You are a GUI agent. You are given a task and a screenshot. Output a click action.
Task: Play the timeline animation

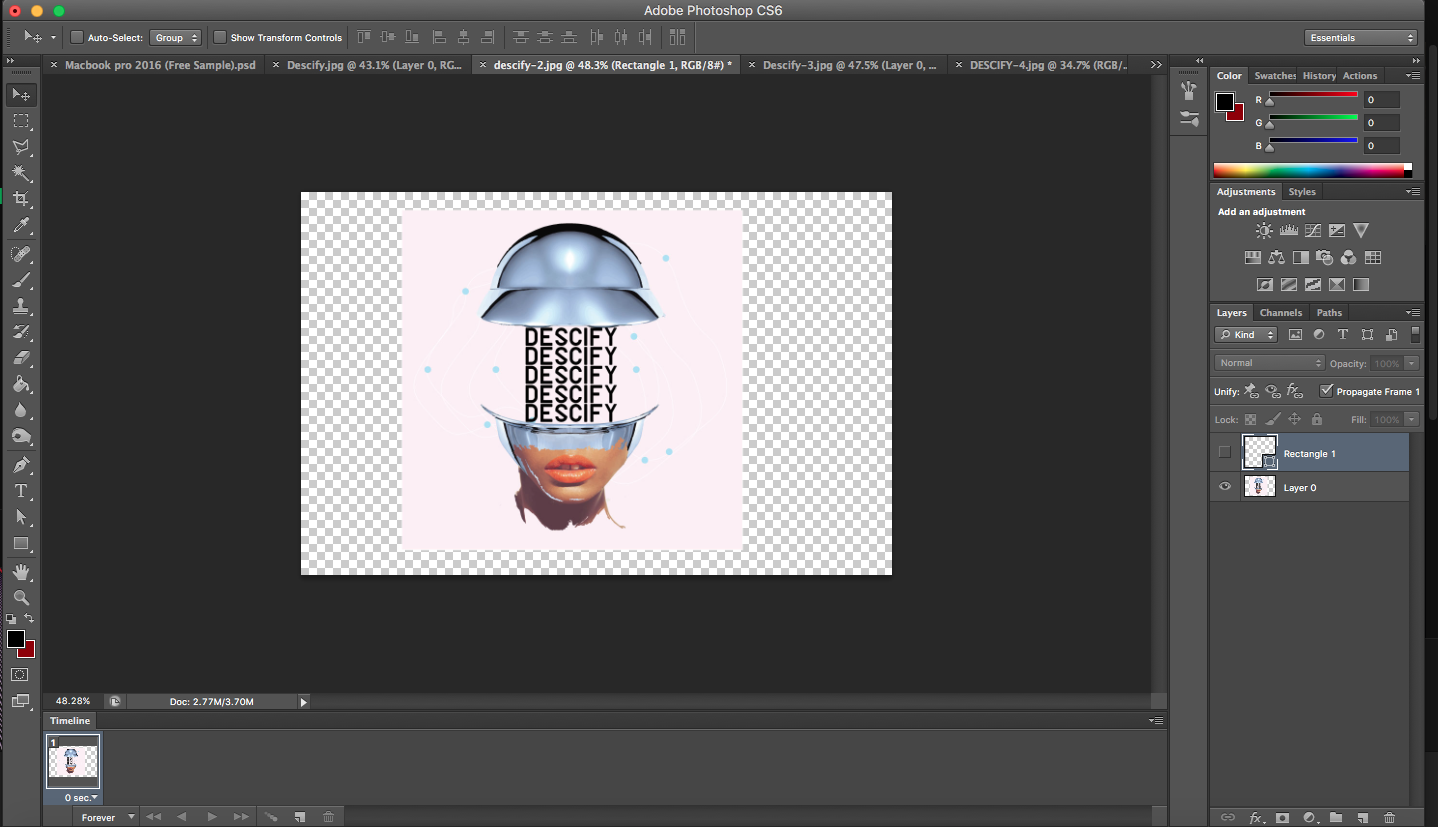pyautogui.click(x=212, y=817)
